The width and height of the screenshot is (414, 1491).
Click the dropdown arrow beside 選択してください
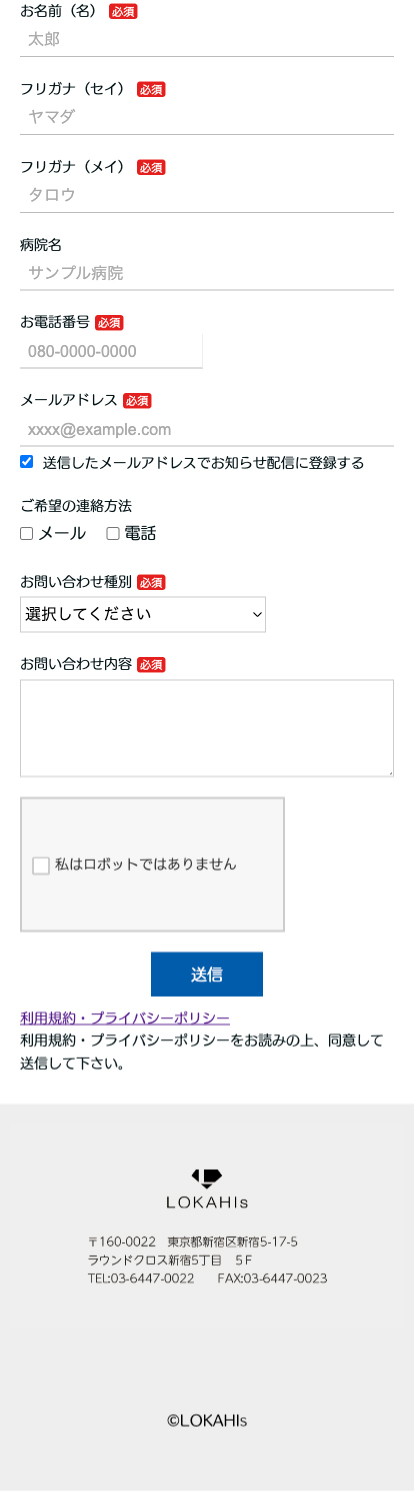click(257, 614)
